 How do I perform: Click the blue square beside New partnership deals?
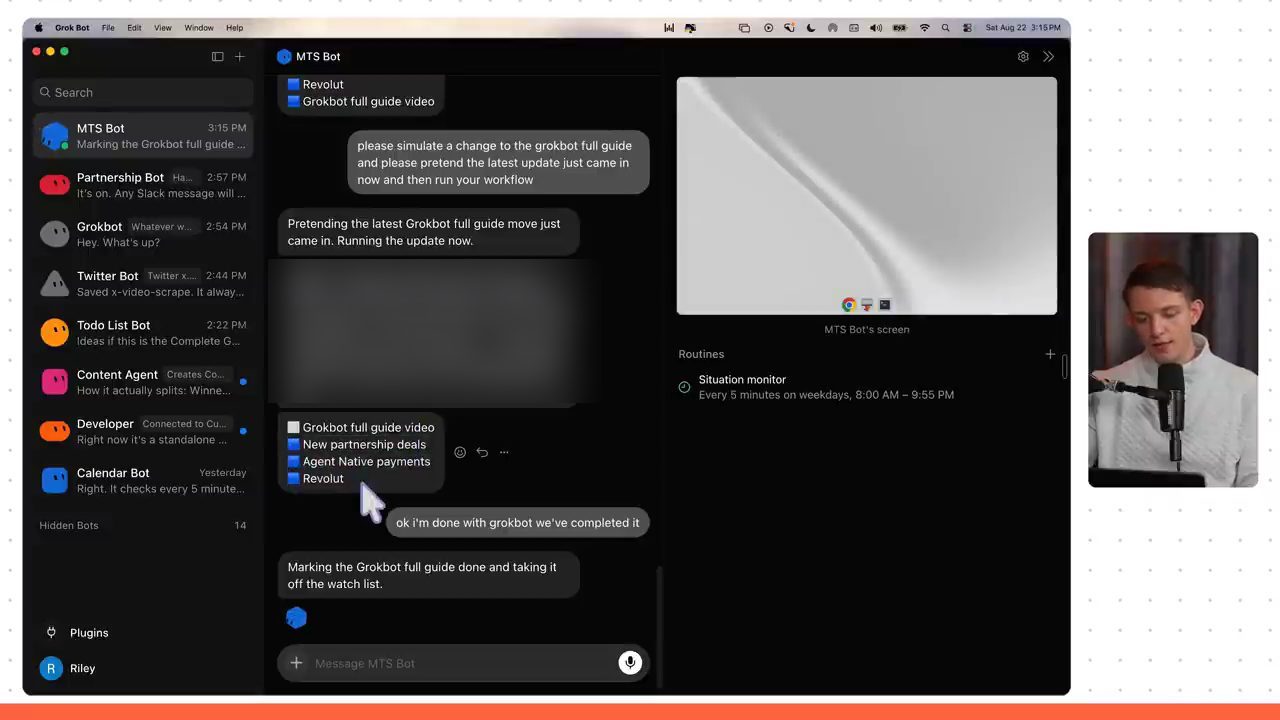294,444
